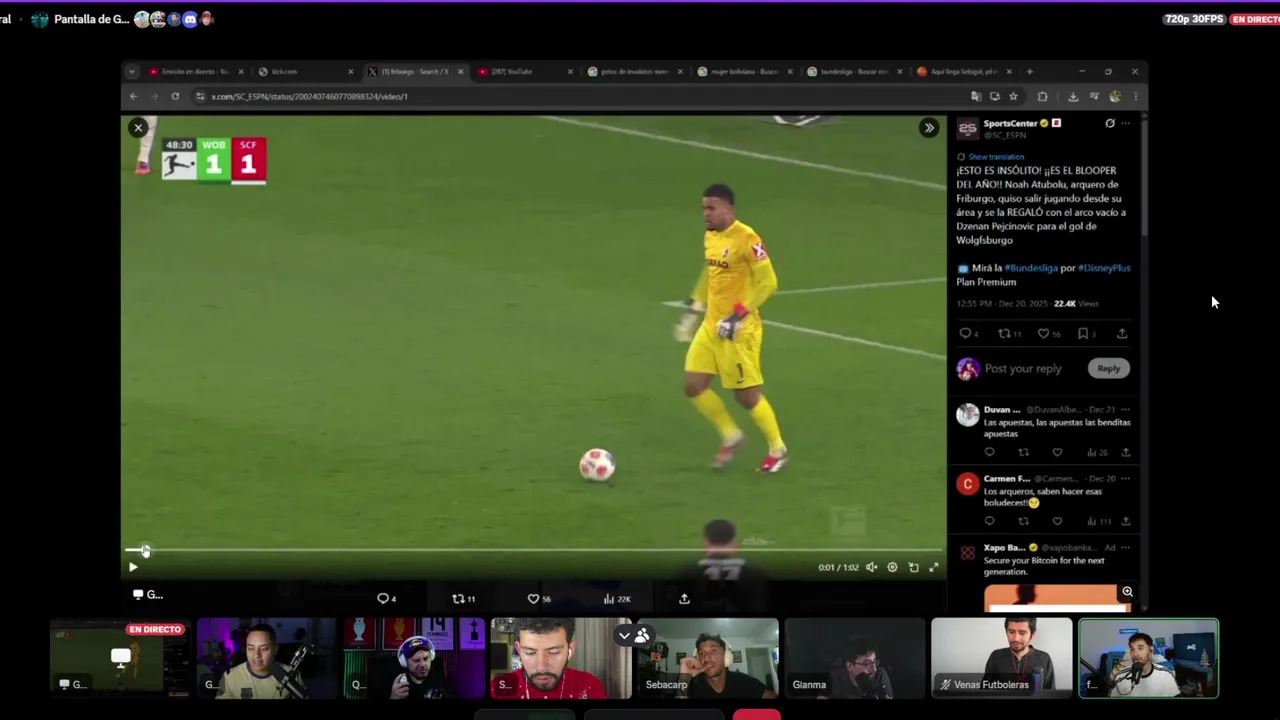This screenshot has width=1280, height=720.
Task: Open the browser three-dot menu
Action: [1135, 96]
